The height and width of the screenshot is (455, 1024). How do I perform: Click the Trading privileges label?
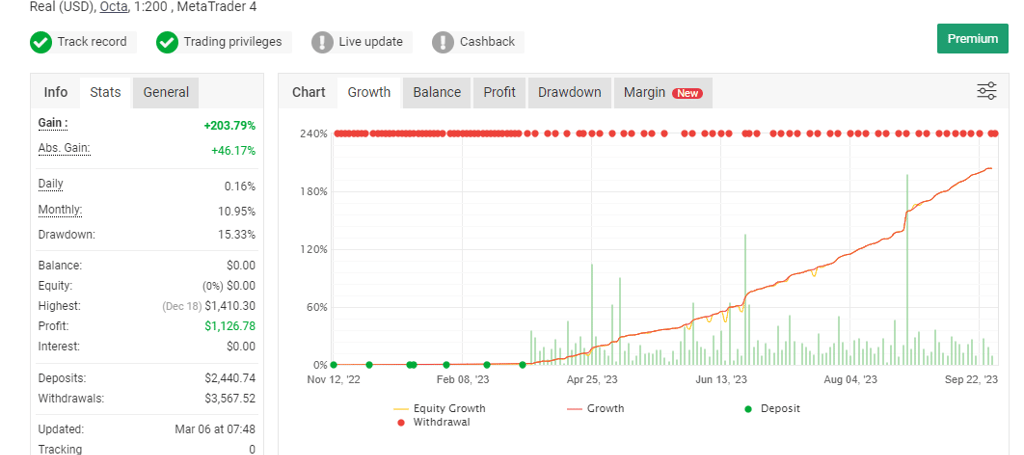[x=232, y=42]
